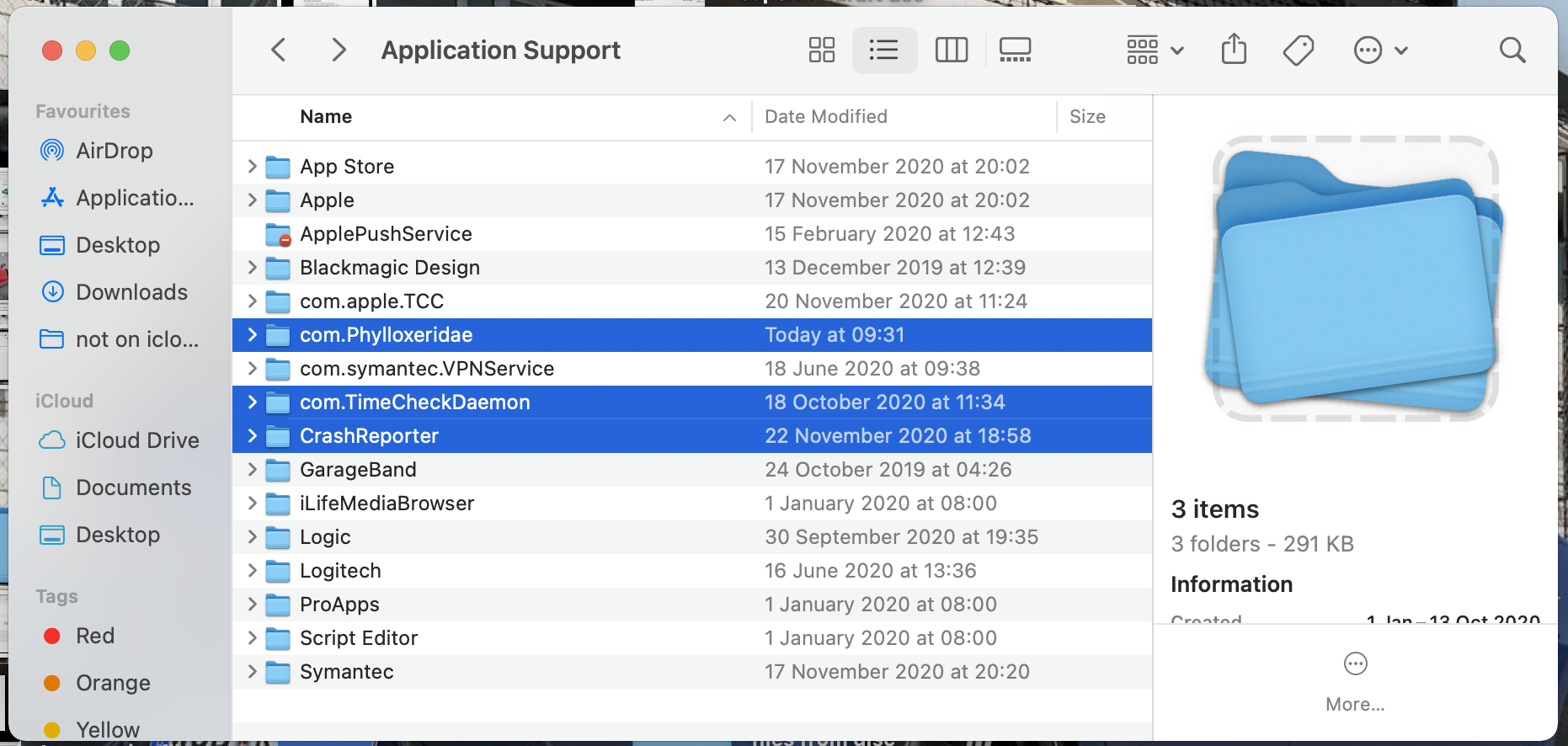Select the Yellow tag
This screenshot has width=1568, height=746.
91,730
